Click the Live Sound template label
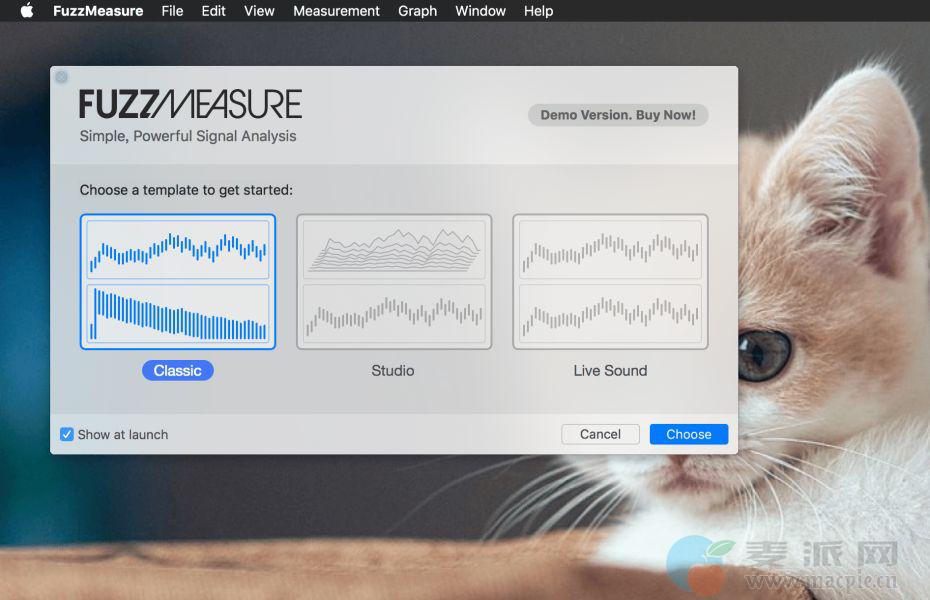Image resolution: width=930 pixels, height=600 pixels. coord(610,371)
